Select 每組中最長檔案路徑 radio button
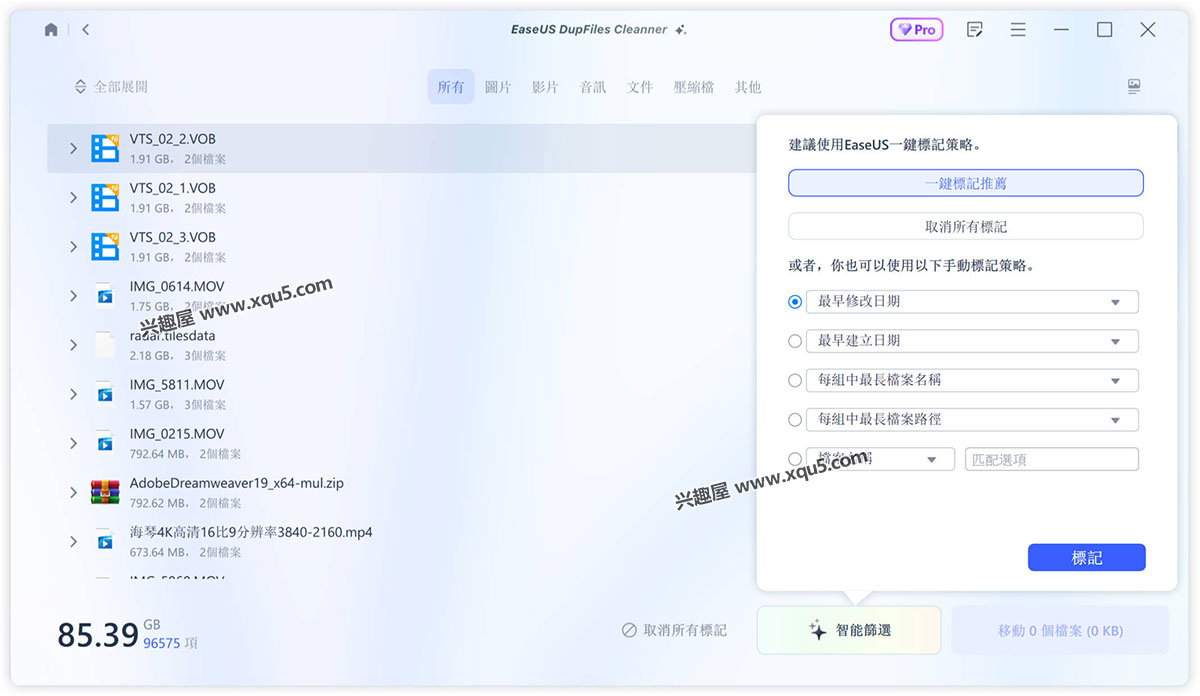This screenshot has width=1200, height=696. (795, 420)
